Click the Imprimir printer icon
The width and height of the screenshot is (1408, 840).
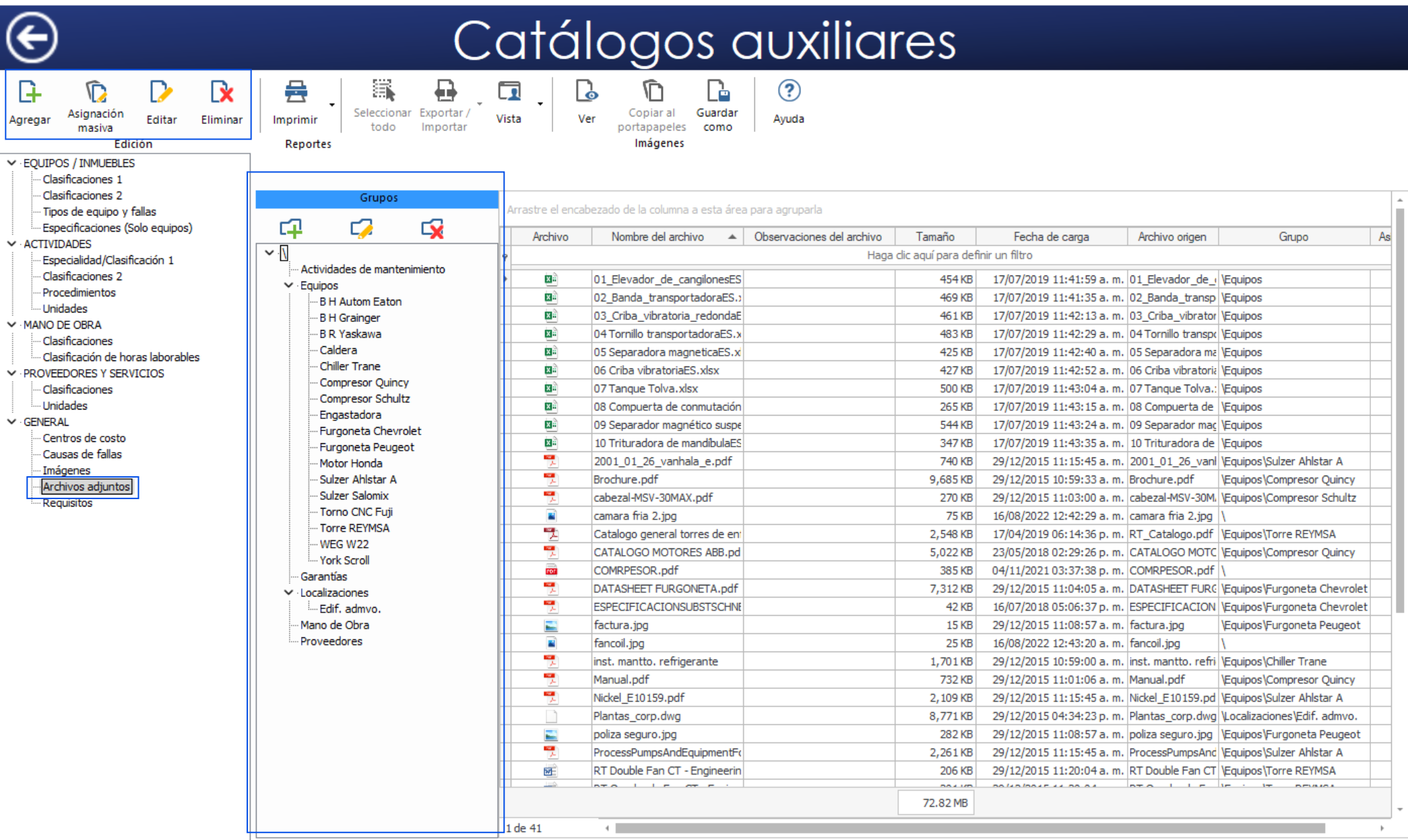click(295, 92)
